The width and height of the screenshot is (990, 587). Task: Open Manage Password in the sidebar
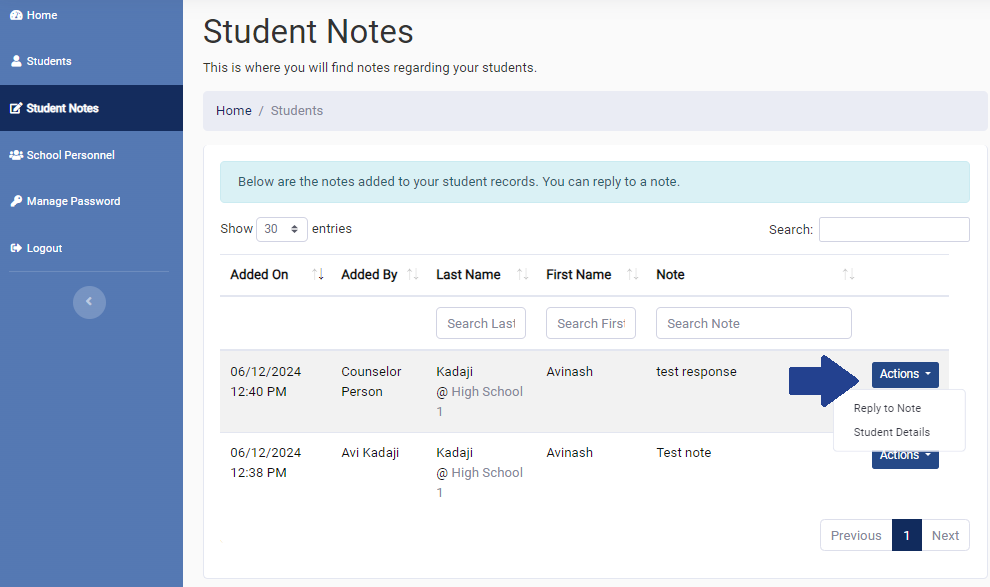(x=73, y=201)
